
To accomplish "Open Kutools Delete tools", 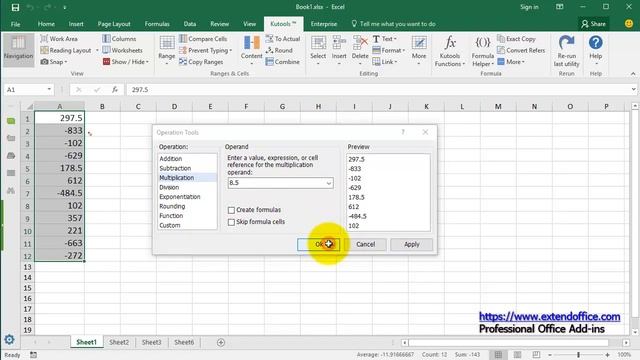I will [x=360, y=50].
